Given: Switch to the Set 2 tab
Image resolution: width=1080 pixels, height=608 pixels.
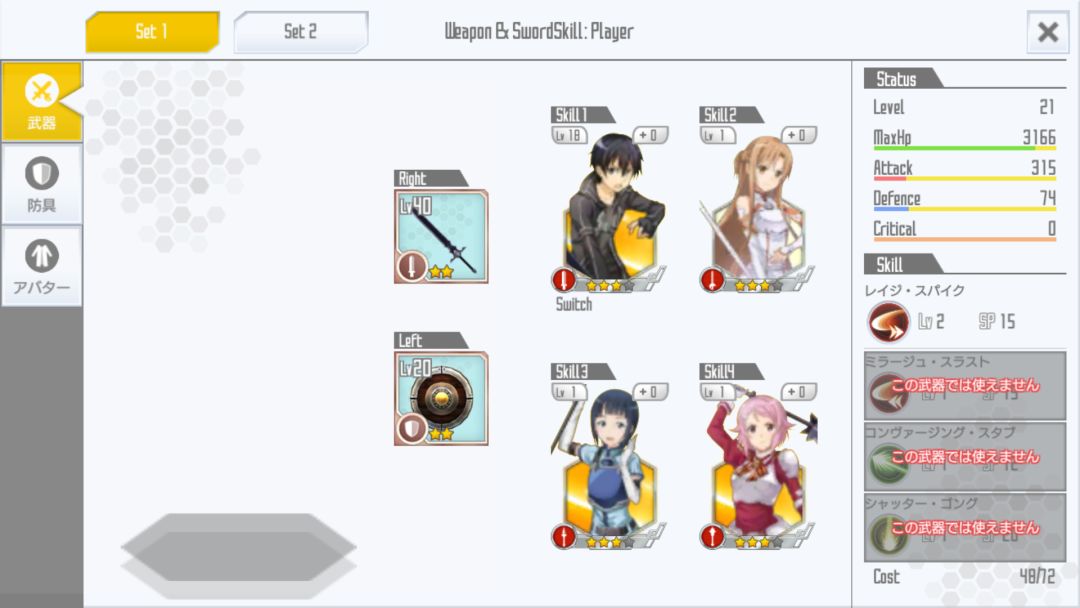Looking at the screenshot, I should coord(301,32).
